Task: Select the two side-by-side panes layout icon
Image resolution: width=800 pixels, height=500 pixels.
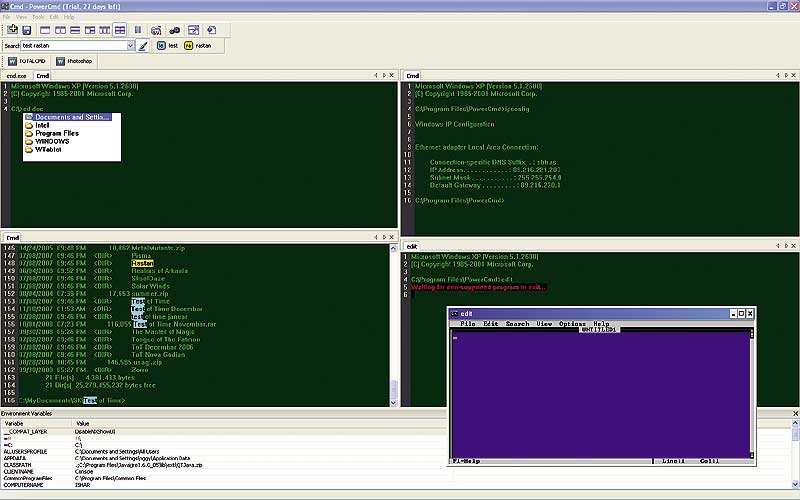Action: [x=60, y=31]
